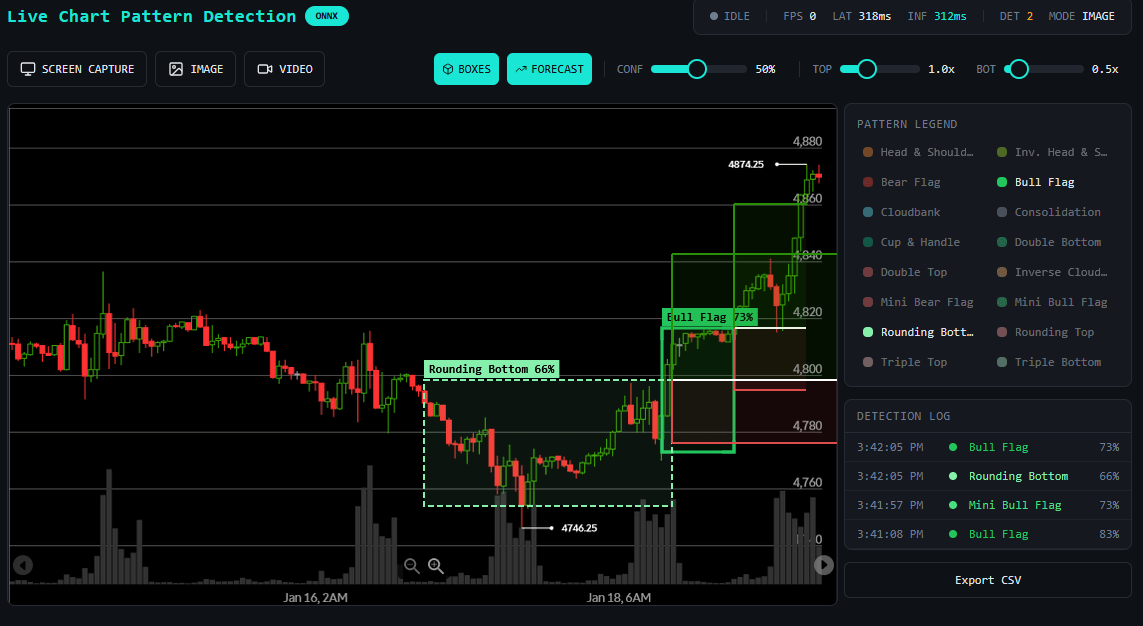
Task: Click the Head & Shoulders legend dot
Action: click(x=868, y=152)
